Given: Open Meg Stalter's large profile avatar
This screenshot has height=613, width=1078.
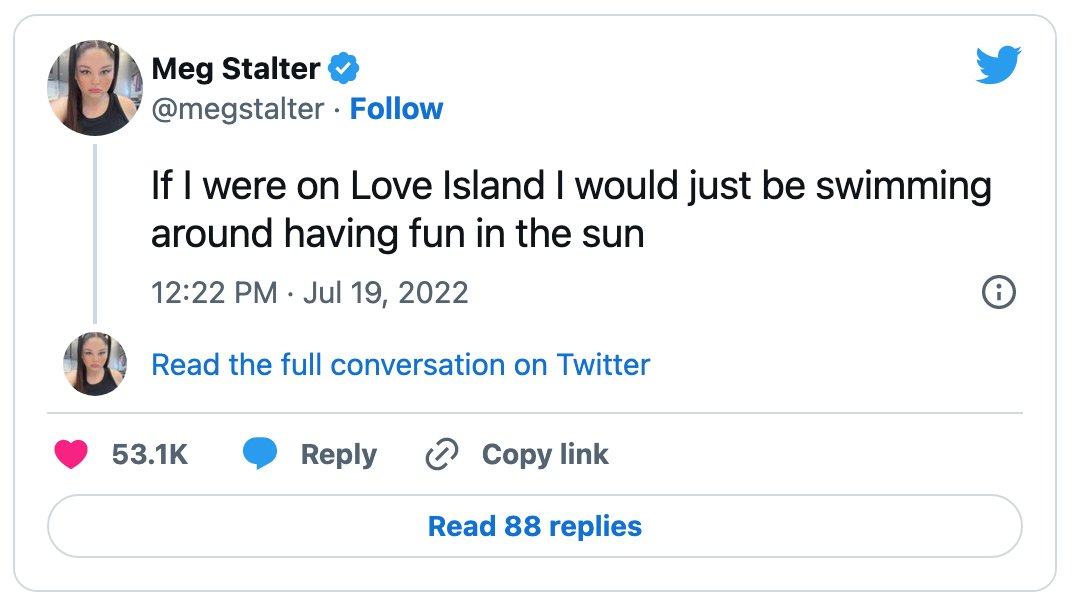Looking at the screenshot, I should (x=95, y=88).
